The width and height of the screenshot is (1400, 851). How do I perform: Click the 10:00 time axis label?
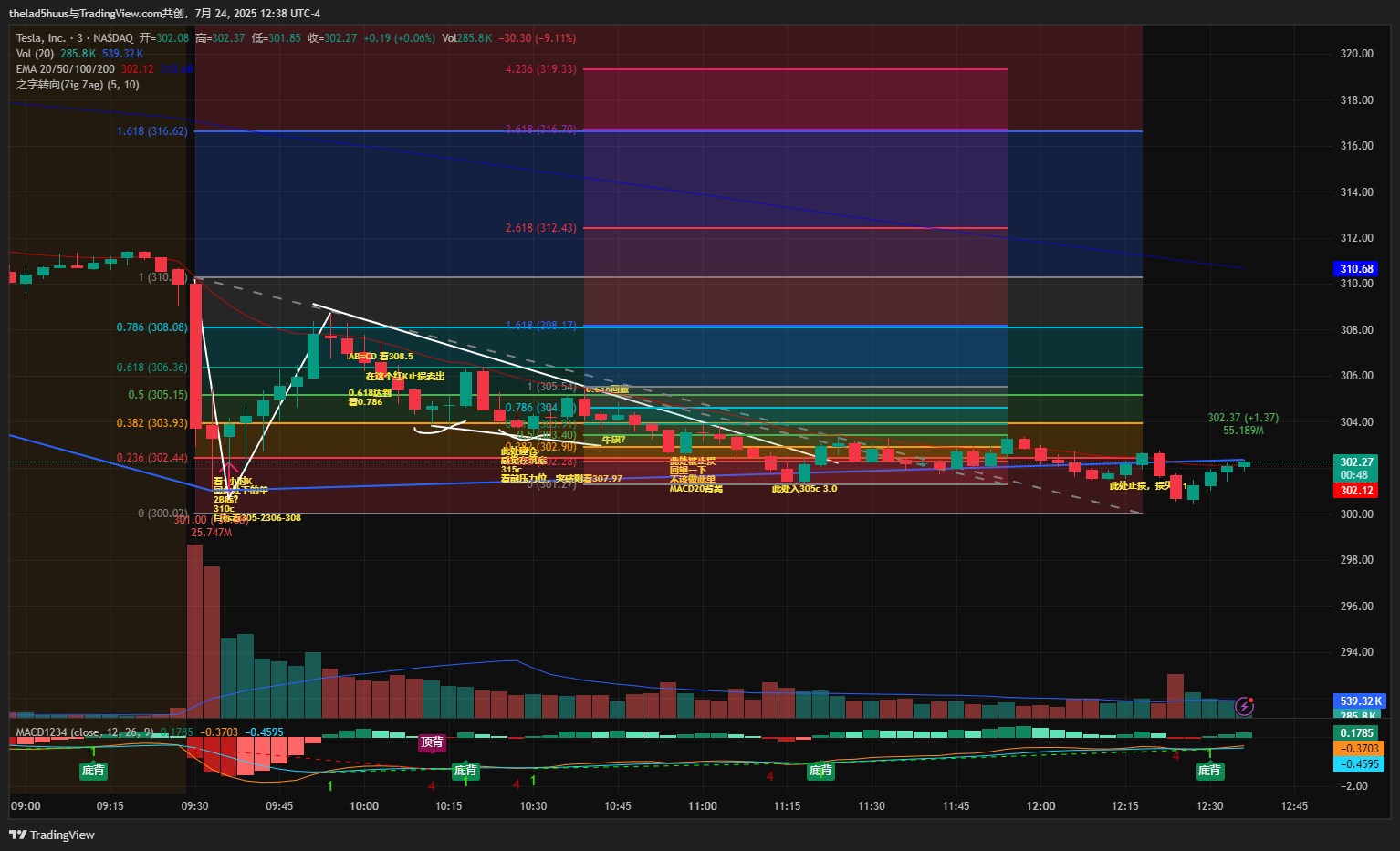tap(364, 806)
